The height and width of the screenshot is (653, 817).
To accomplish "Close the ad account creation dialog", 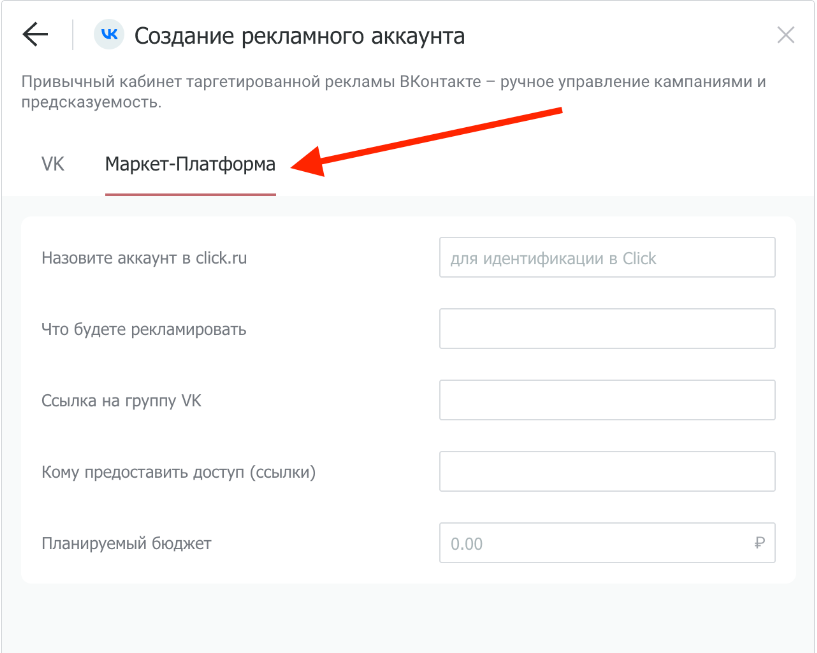I will pyautogui.click(x=785, y=35).
